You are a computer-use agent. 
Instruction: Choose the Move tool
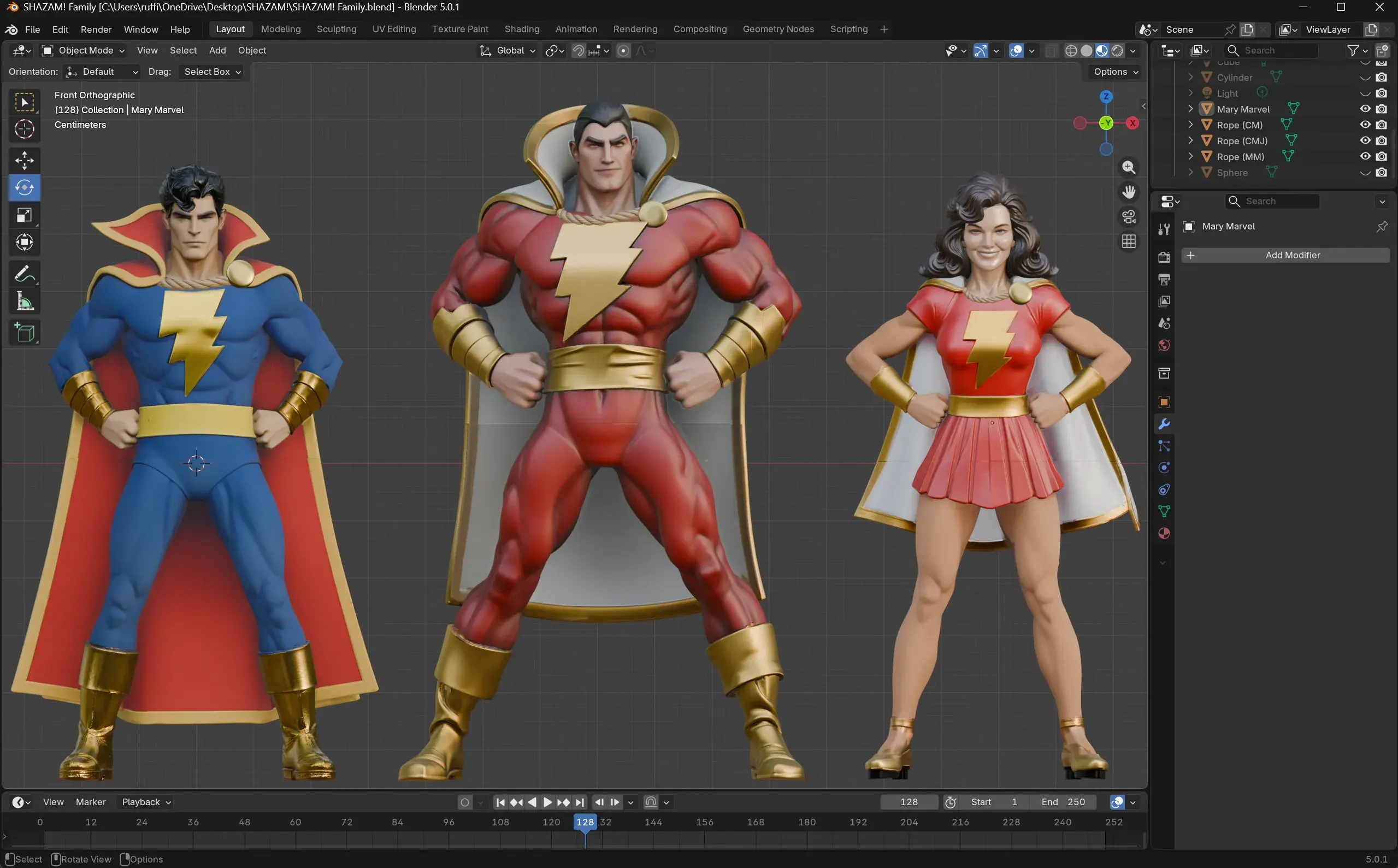tap(24, 160)
